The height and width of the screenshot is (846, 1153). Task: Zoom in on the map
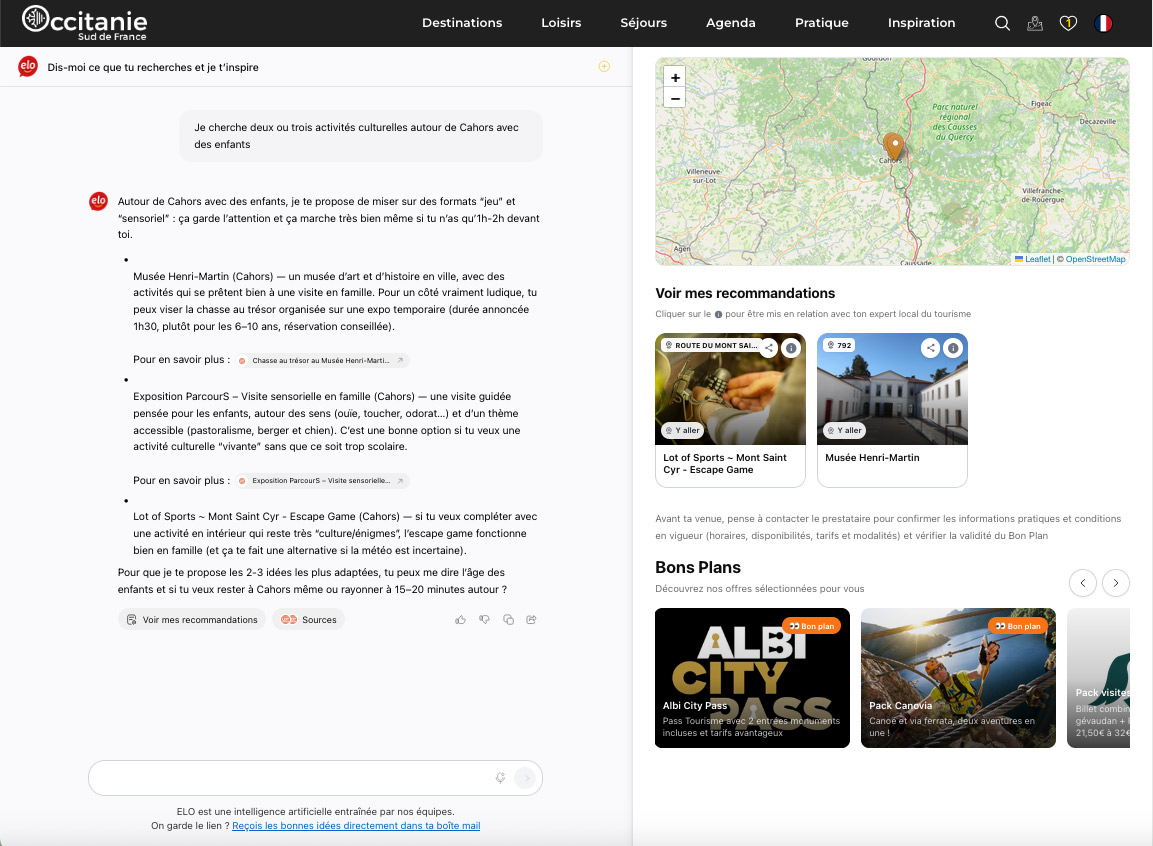coord(674,77)
